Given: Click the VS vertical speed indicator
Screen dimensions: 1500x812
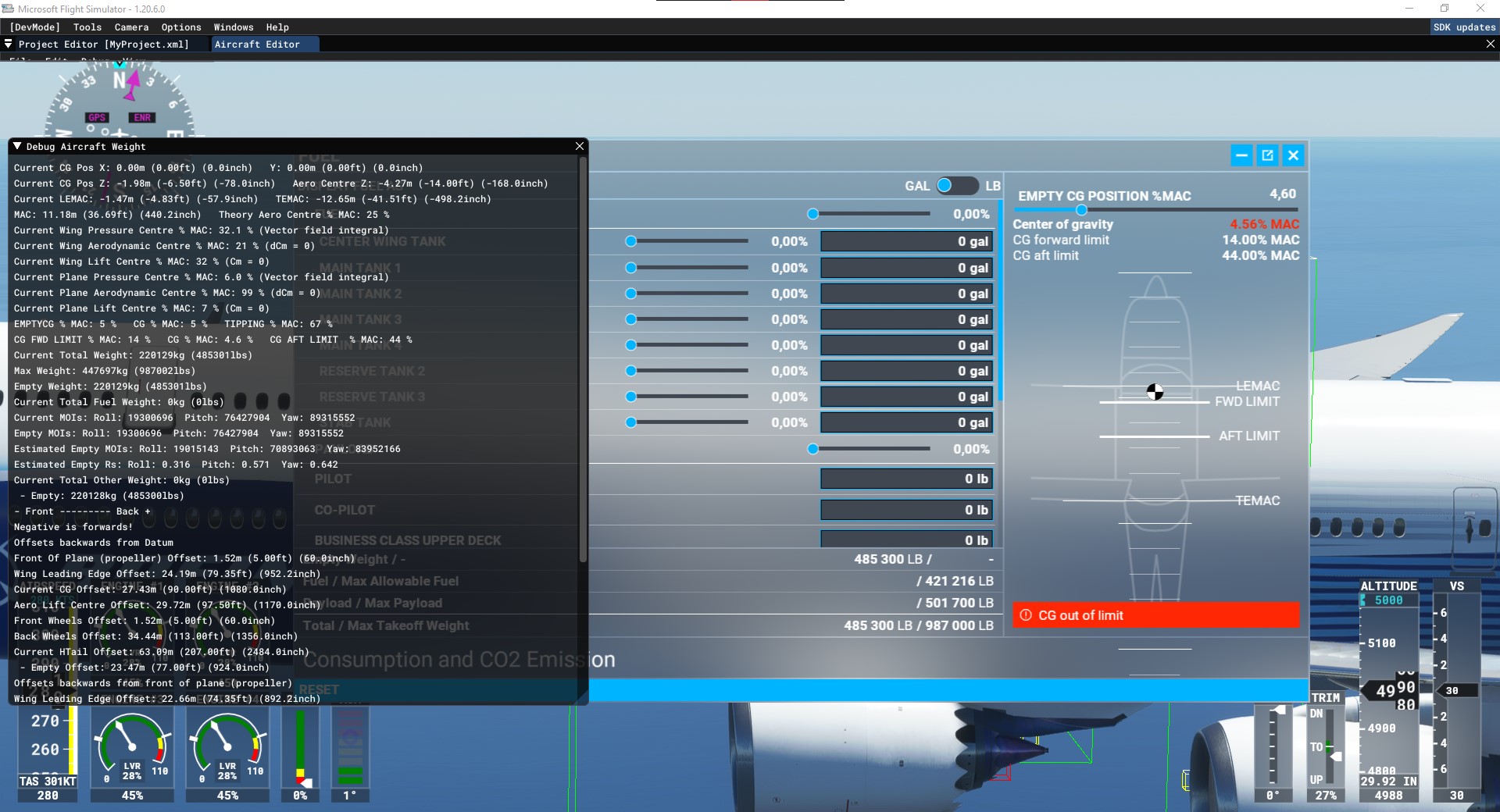Looking at the screenshot, I should [x=1456, y=690].
